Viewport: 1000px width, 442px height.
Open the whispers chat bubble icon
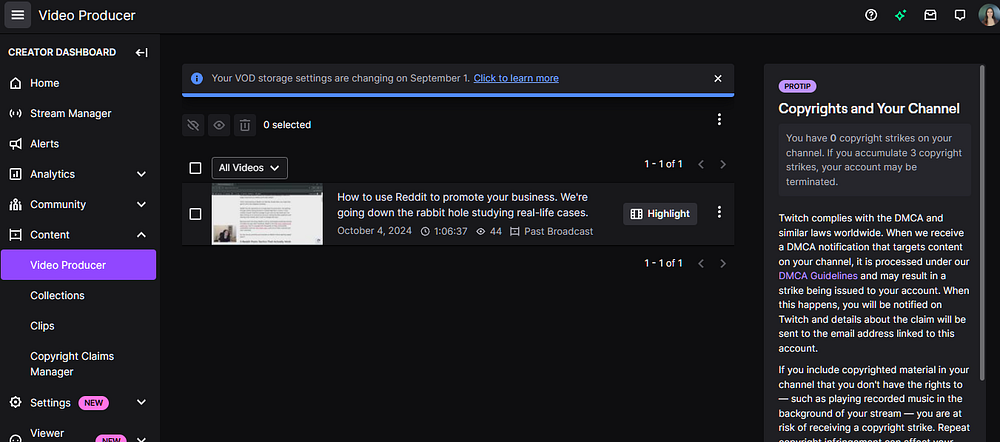(960, 15)
